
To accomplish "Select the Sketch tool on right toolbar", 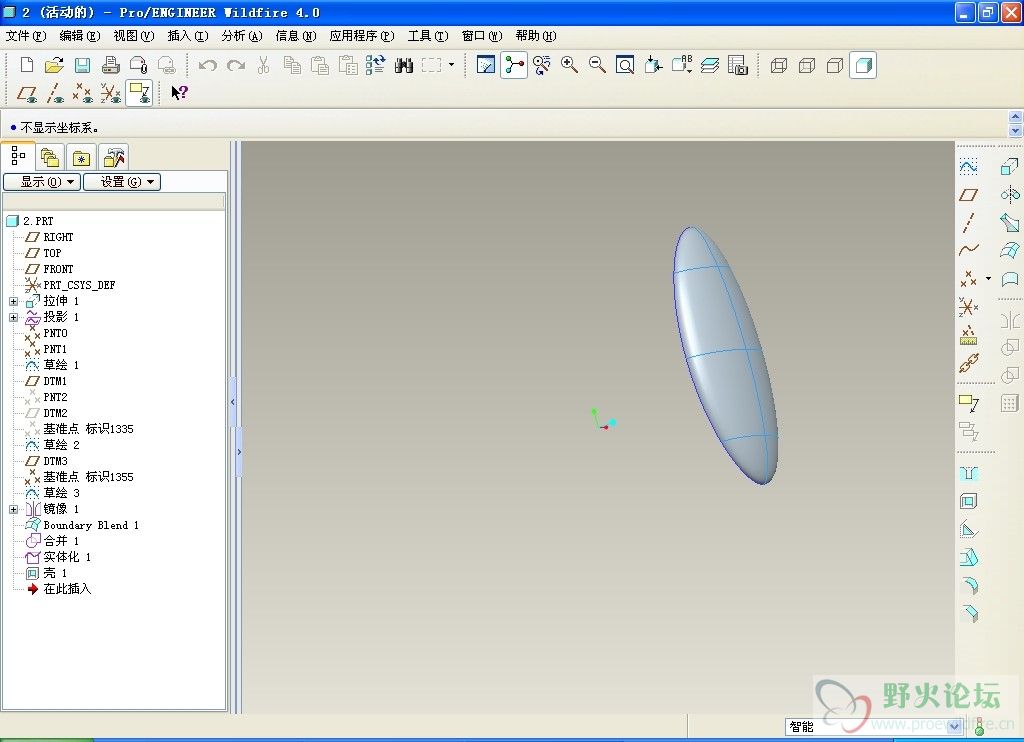I will [x=968, y=167].
